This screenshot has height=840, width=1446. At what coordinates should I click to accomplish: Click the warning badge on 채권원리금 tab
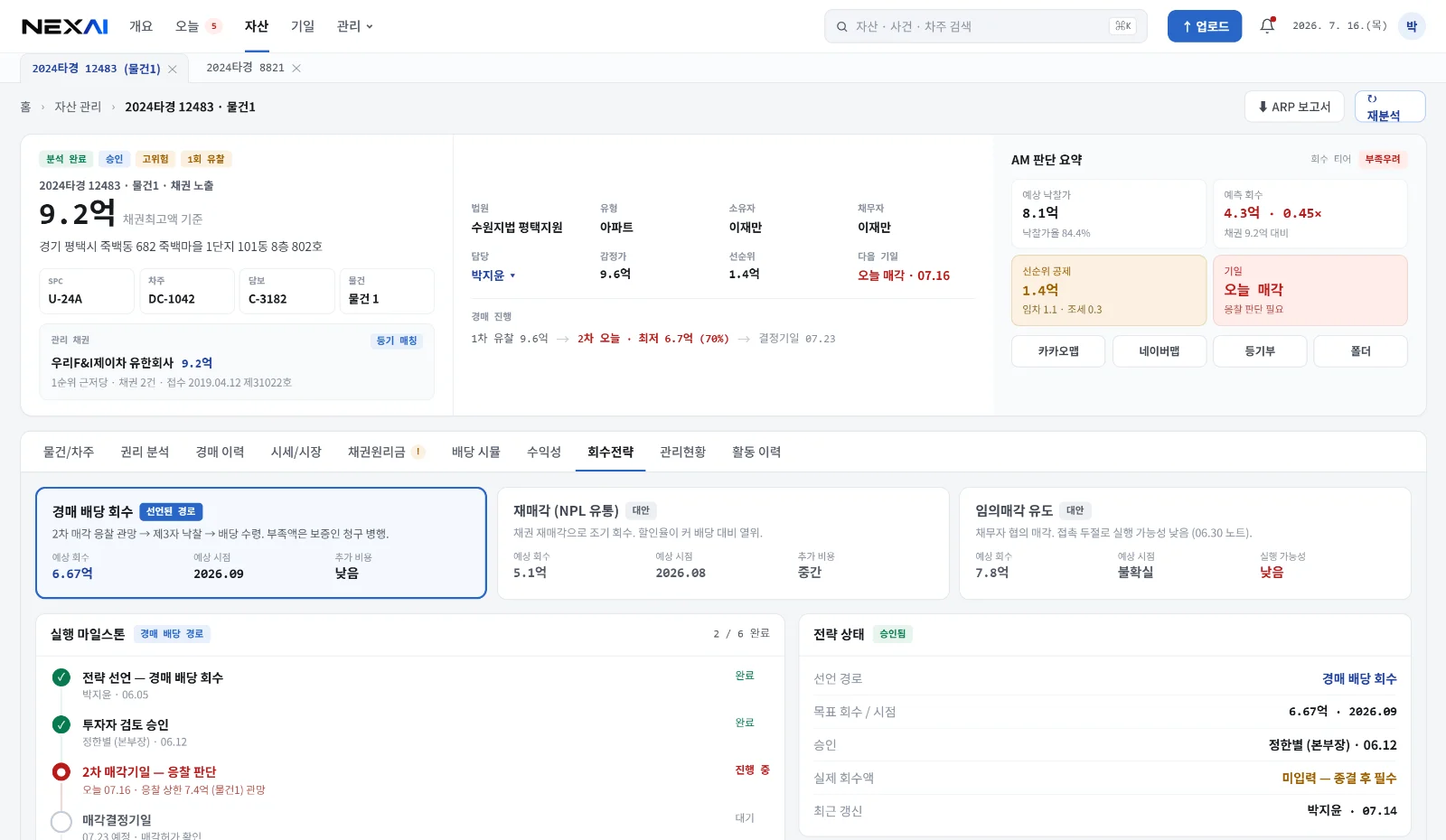click(x=418, y=452)
